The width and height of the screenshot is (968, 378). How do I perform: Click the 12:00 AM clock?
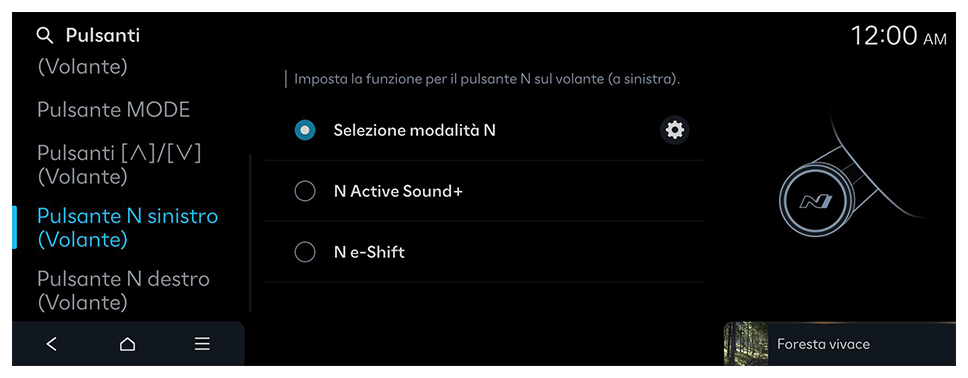898,36
